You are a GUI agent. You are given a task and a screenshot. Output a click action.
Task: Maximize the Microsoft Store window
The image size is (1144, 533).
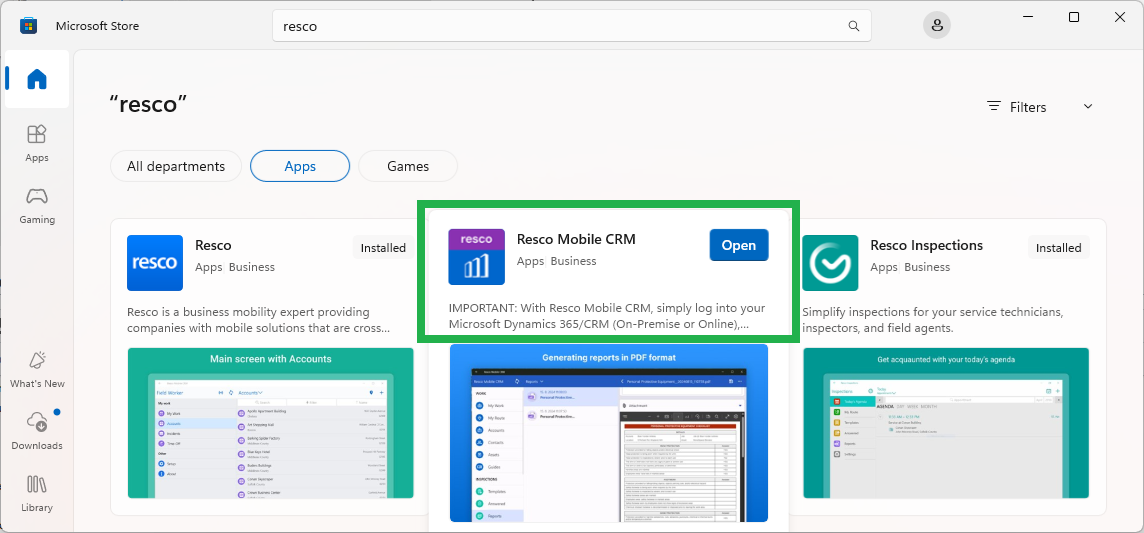(1074, 17)
